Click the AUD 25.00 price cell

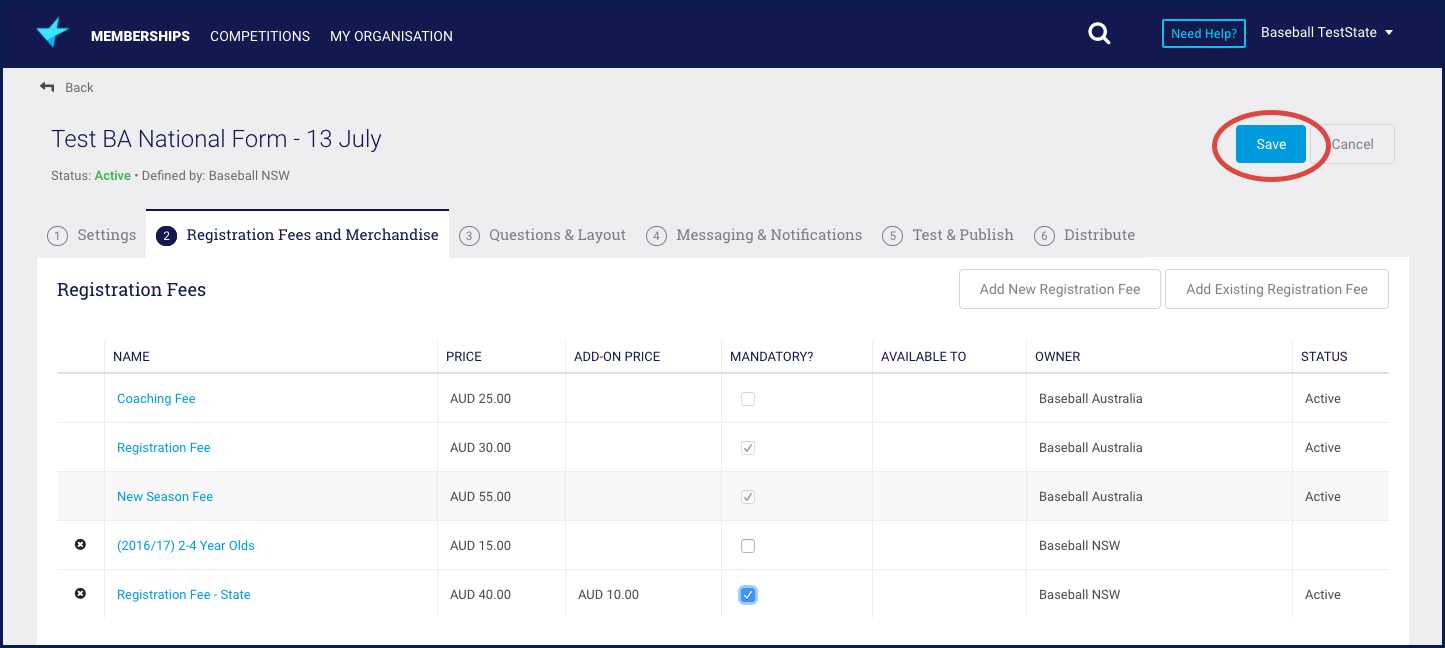click(480, 398)
